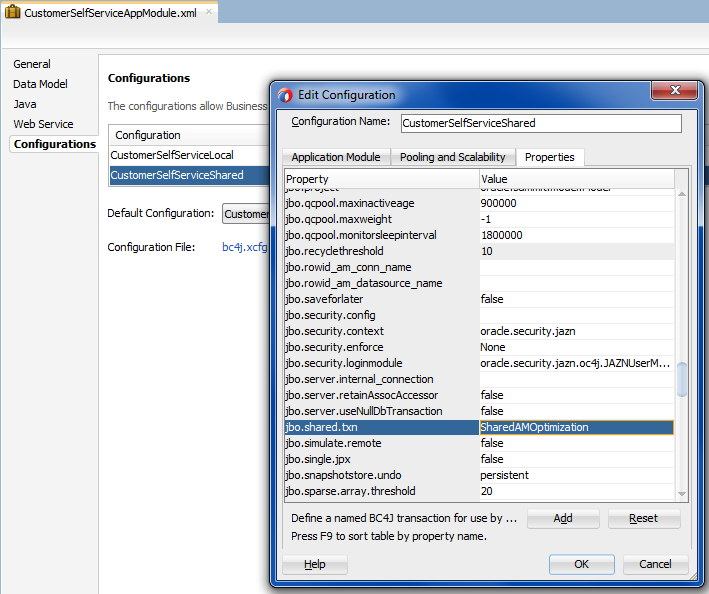The image size is (709, 594).
Task: Select the jbo.snapshotstore.undo property
Action: point(382,476)
